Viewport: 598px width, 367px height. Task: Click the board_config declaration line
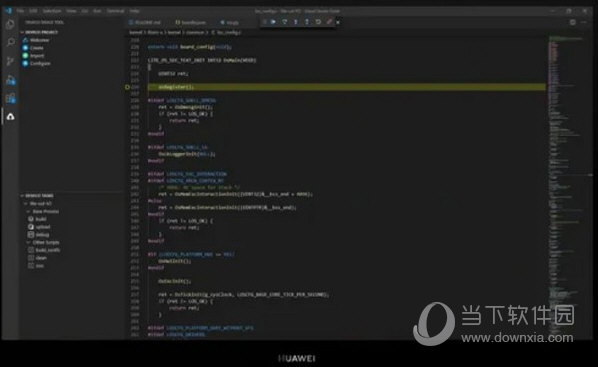(190, 47)
